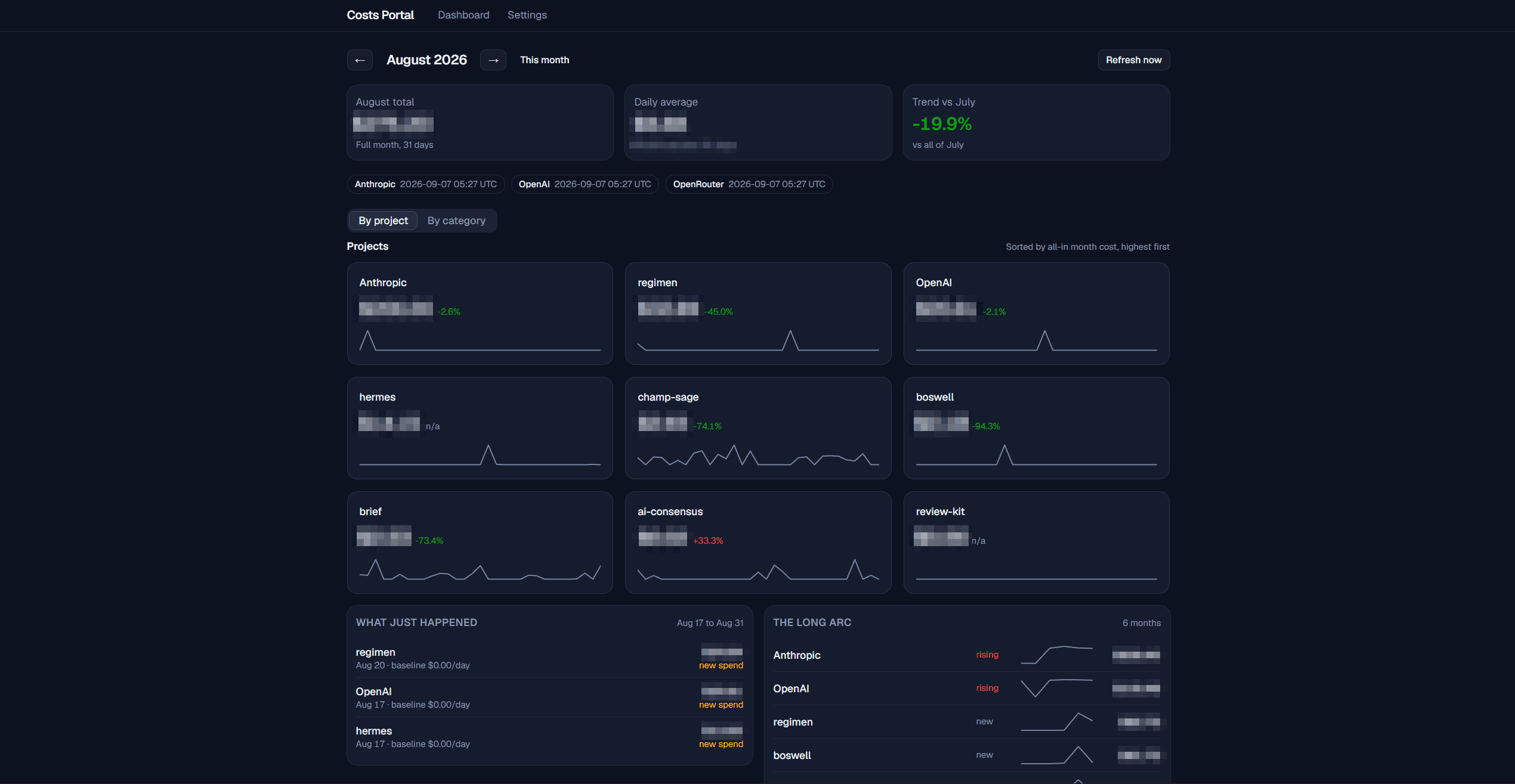Select regimen row in What Just Happened
Image resolution: width=1515 pixels, height=784 pixels.
pyautogui.click(x=549, y=658)
